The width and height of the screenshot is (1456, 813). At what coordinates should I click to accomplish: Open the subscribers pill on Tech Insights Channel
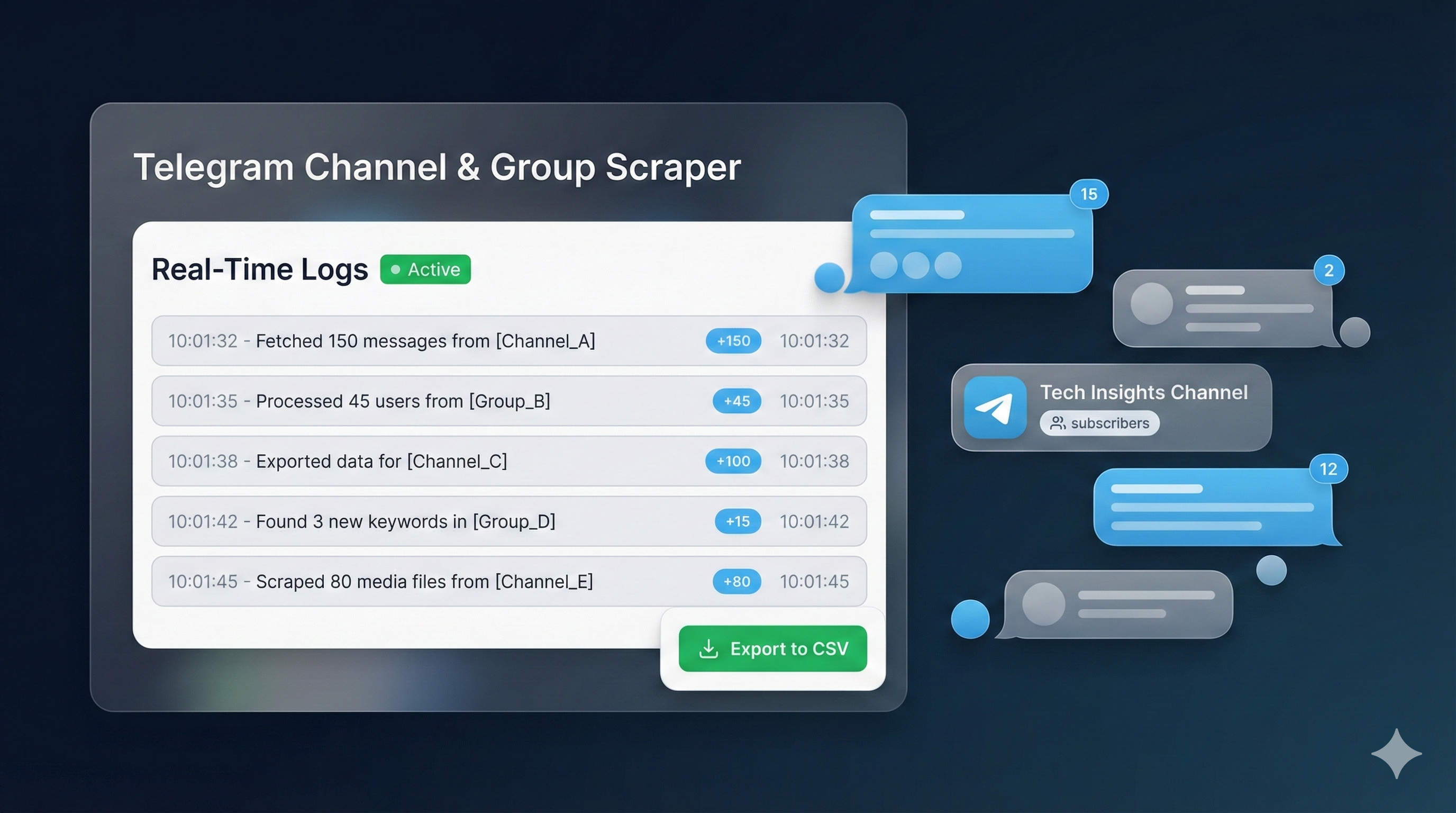pos(1099,423)
